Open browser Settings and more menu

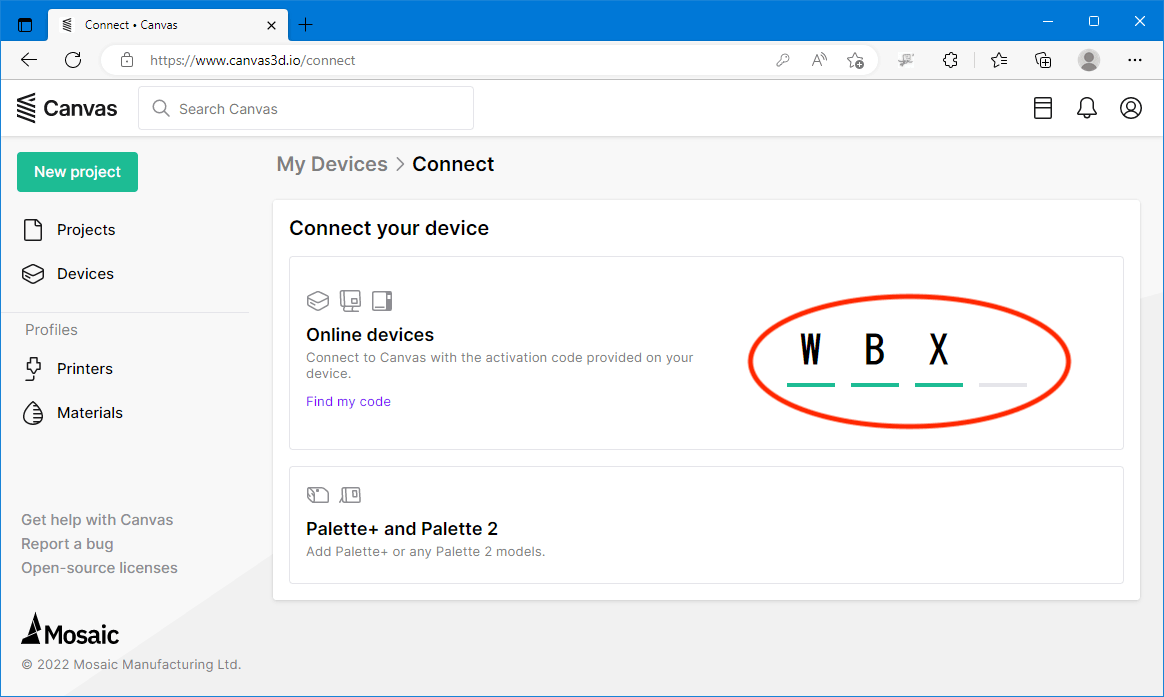click(x=1134, y=60)
